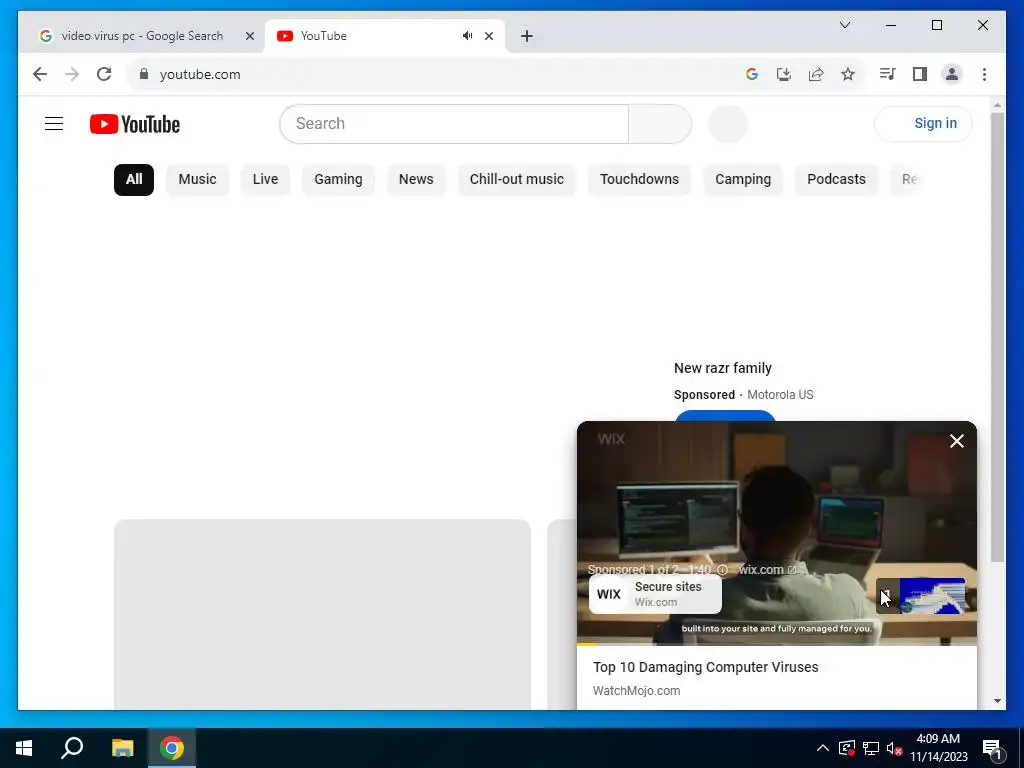Select the All filter chip
The height and width of the screenshot is (768, 1024).
134,180
